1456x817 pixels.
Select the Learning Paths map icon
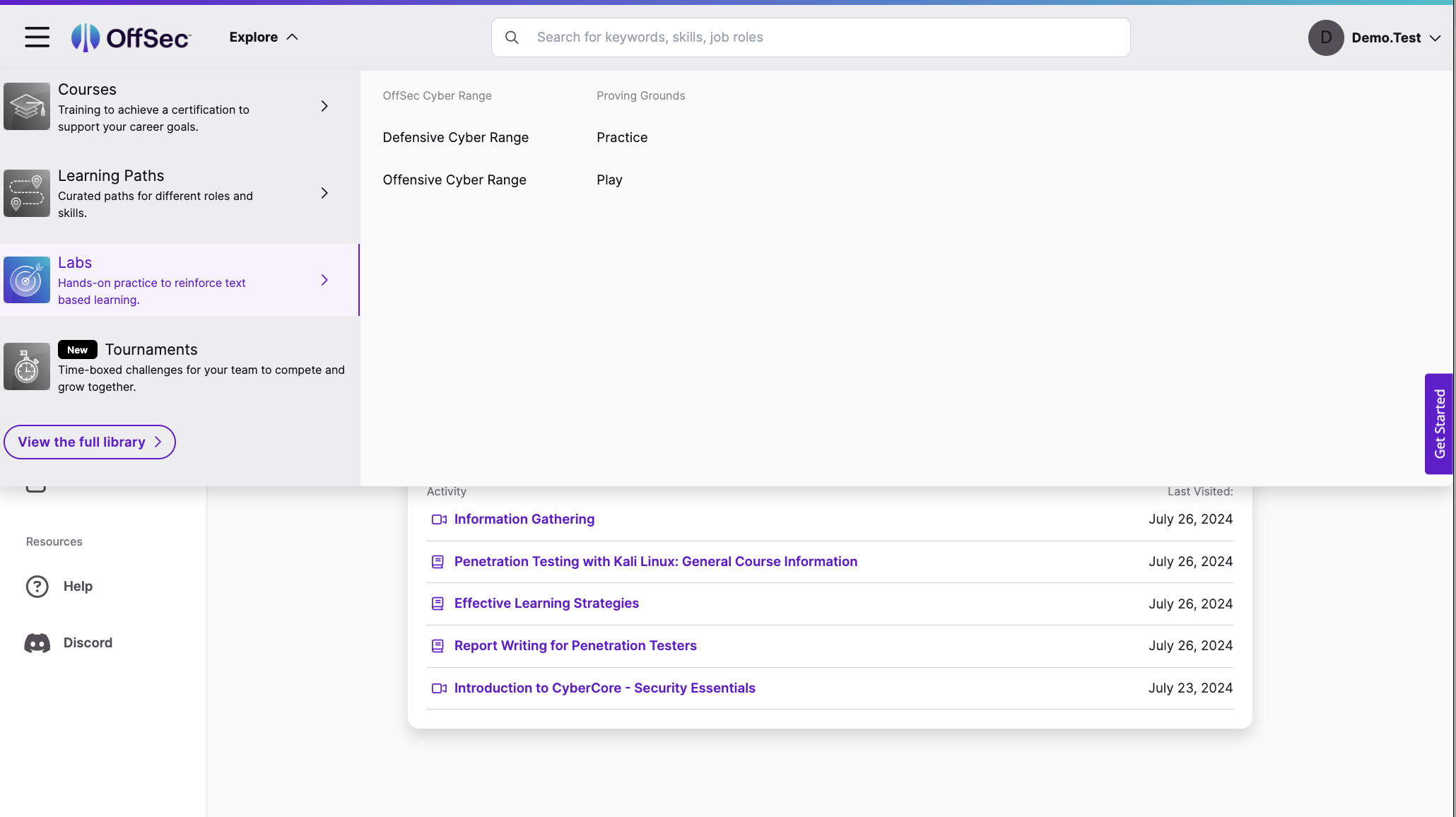(x=26, y=193)
